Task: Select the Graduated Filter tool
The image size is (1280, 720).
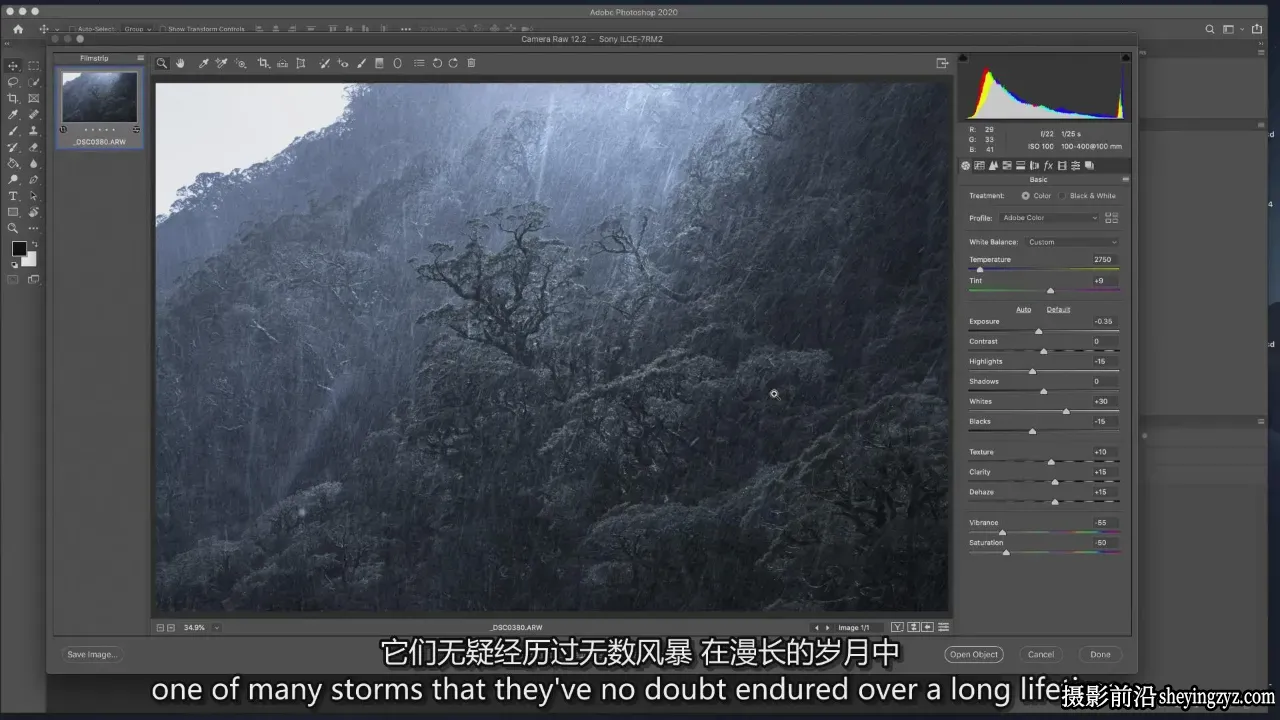Action: [379, 63]
